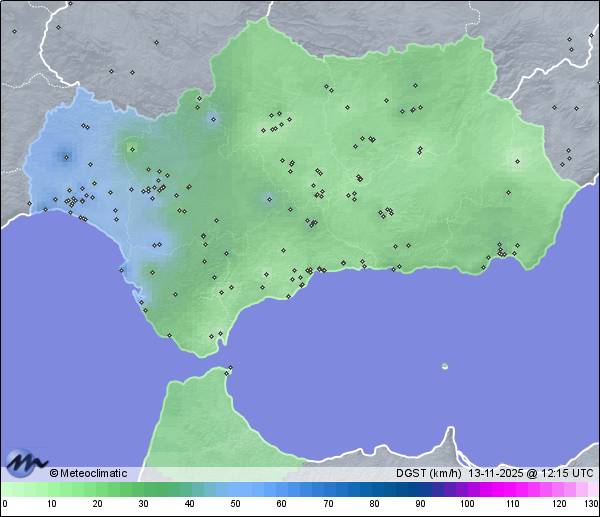Click the 100 km/h purple legend swatch
This screenshot has height=517, width=600.
coord(466,489)
